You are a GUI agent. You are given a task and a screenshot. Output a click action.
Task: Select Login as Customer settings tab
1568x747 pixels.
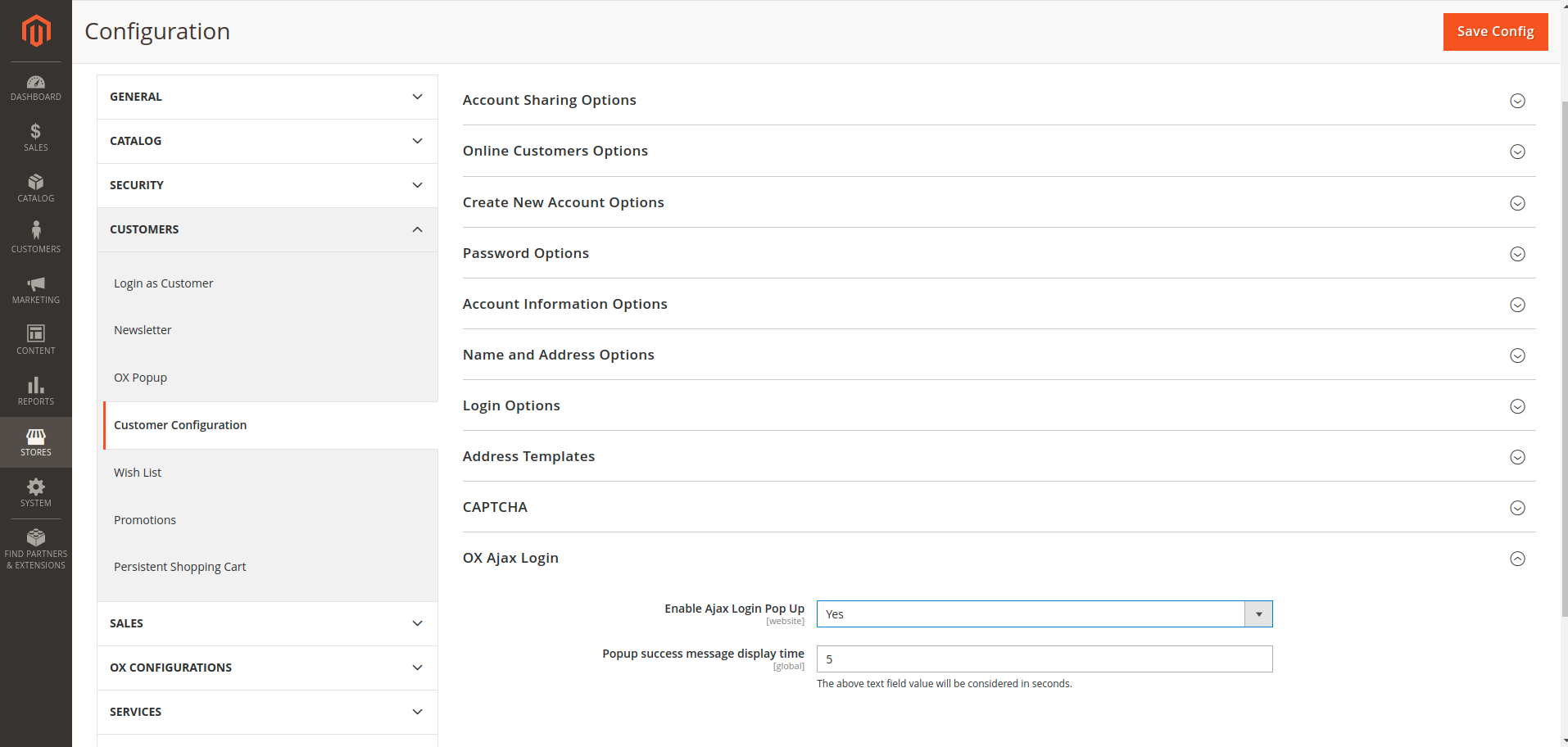[x=163, y=283]
